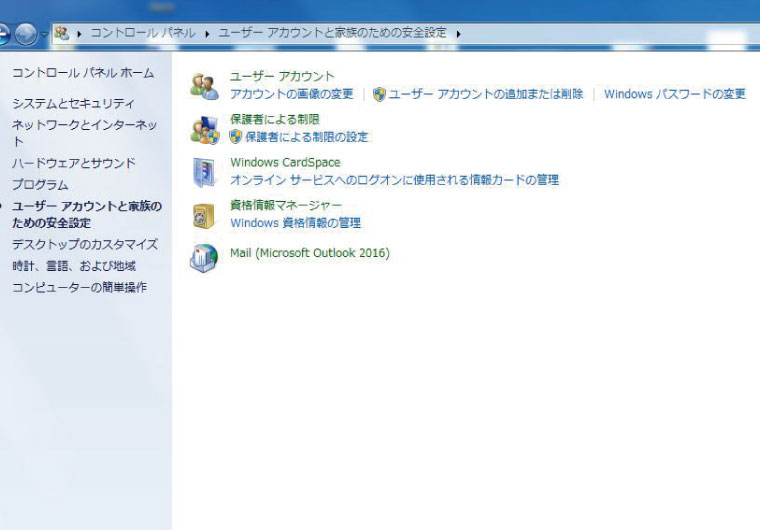This screenshot has height=530, width=760.
Task: Open the Windows CardSpace heading link
Action: tap(285, 162)
